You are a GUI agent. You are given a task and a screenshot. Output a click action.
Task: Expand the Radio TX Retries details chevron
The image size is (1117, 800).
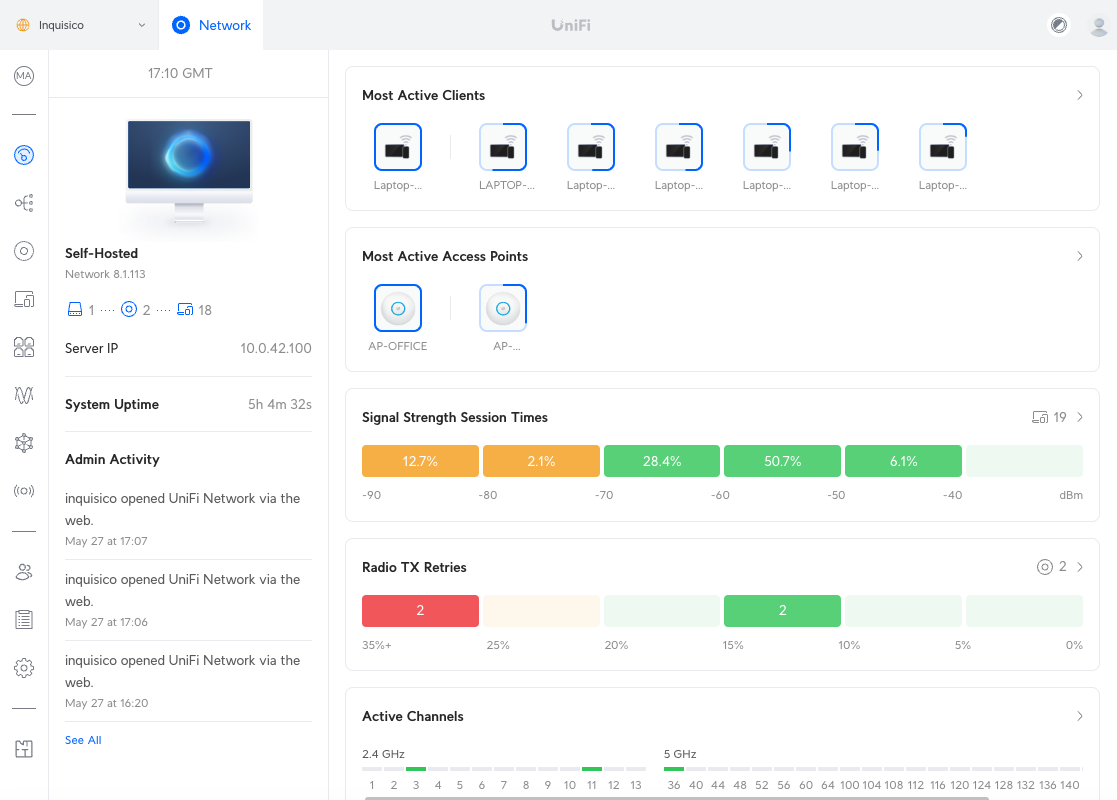coord(1080,566)
